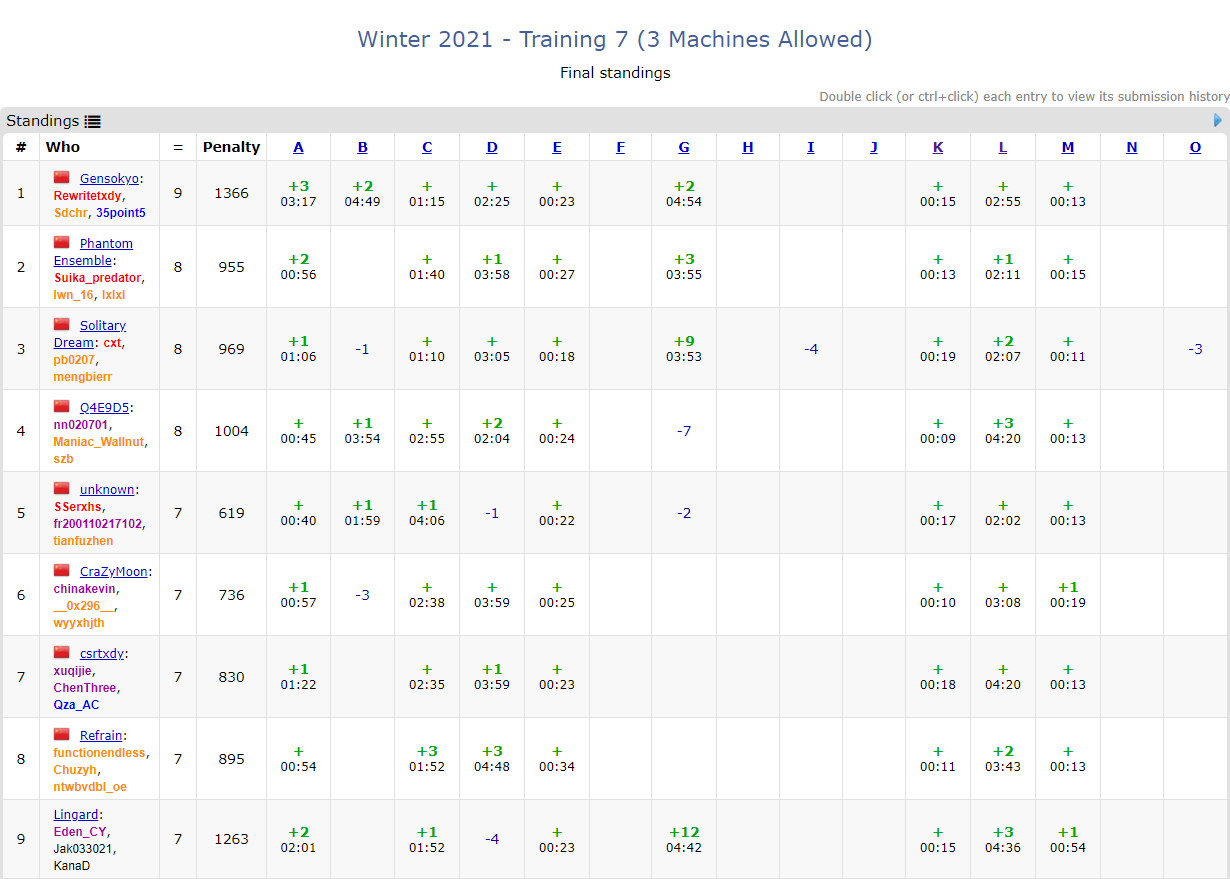Open the problem O column link

(x=1195, y=147)
